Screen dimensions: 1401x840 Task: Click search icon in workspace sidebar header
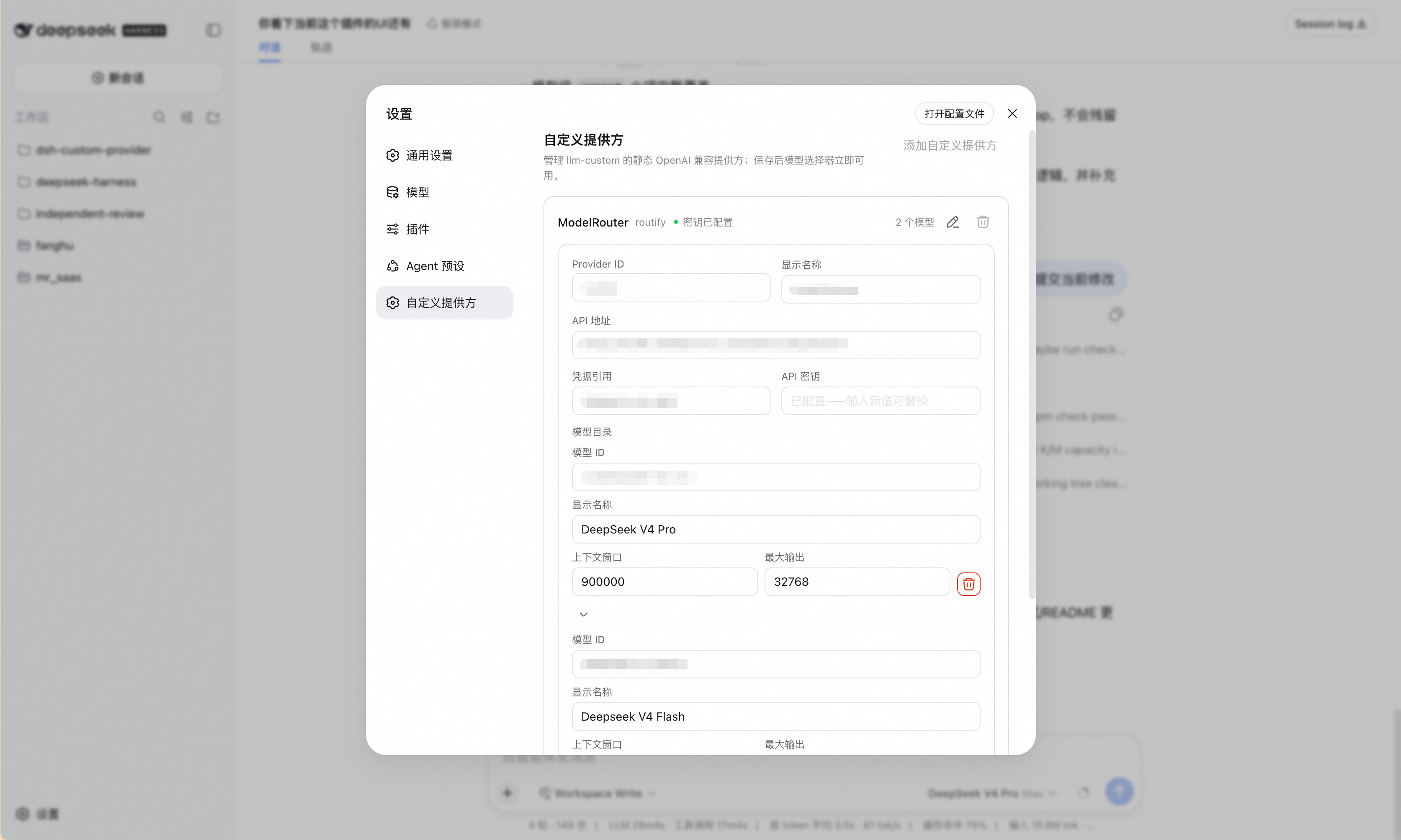[160, 116]
